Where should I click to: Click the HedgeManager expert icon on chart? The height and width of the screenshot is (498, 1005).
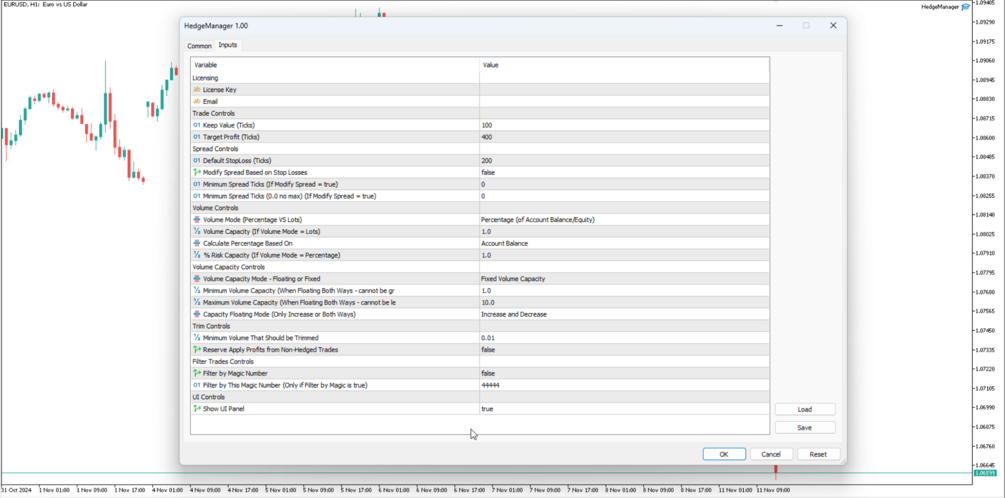(965, 7)
